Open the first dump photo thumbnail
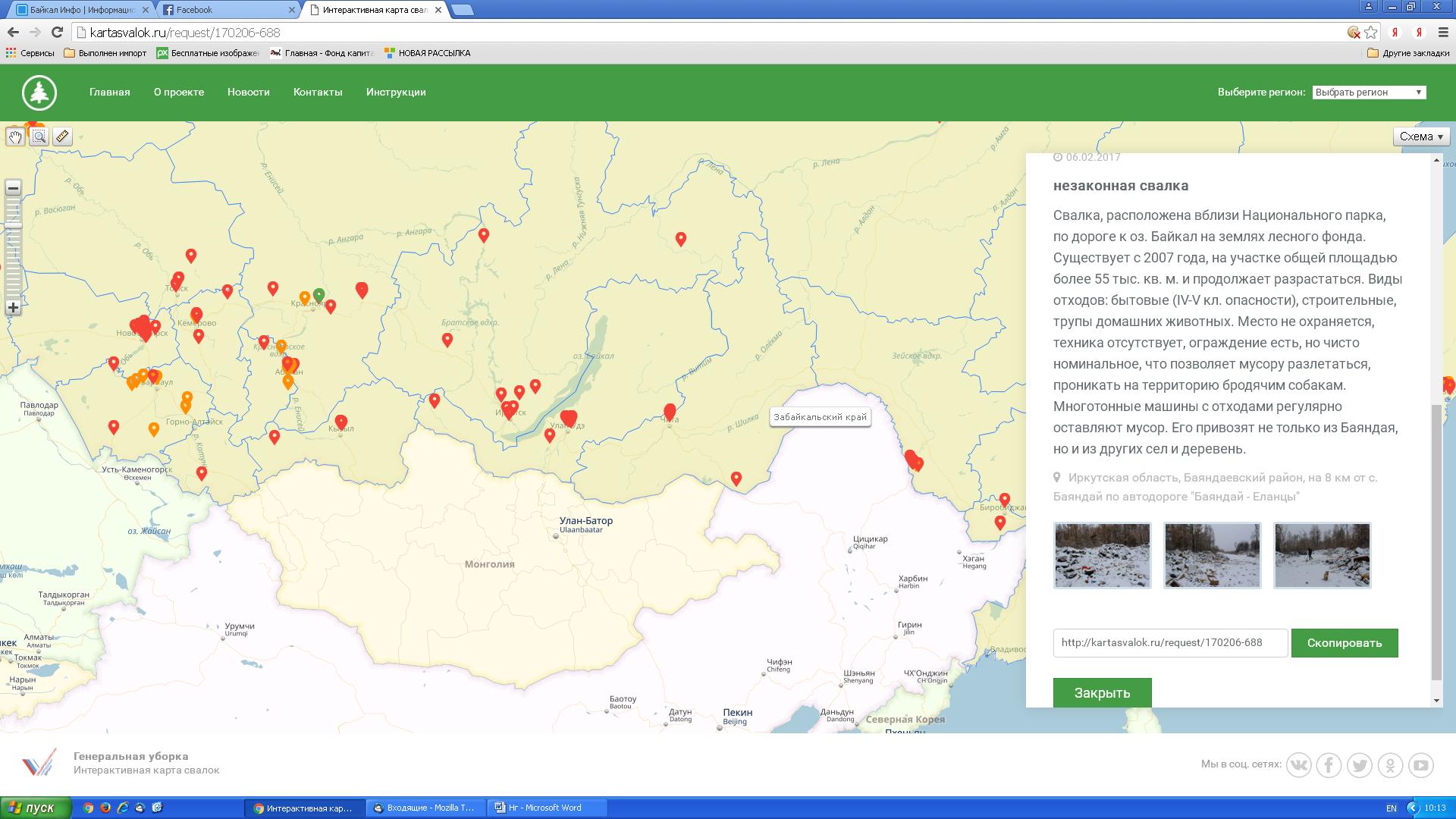This screenshot has height=819, width=1456. click(1102, 555)
